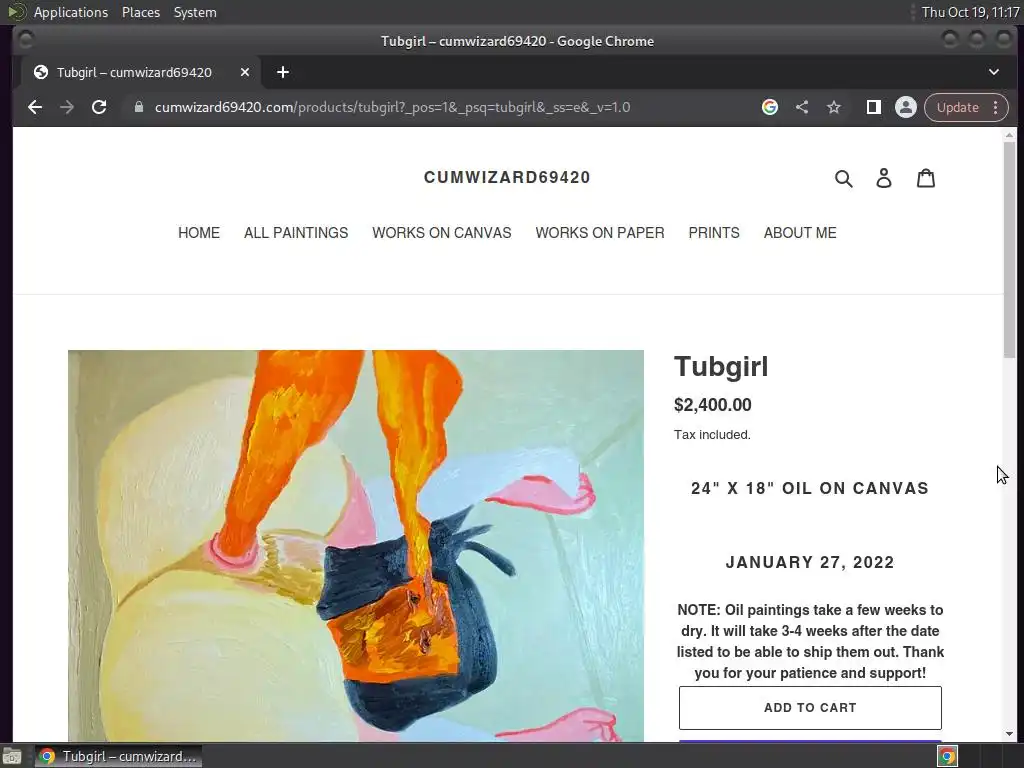Open the ABOUT ME page
Image resolution: width=1024 pixels, height=768 pixels.
coord(800,233)
